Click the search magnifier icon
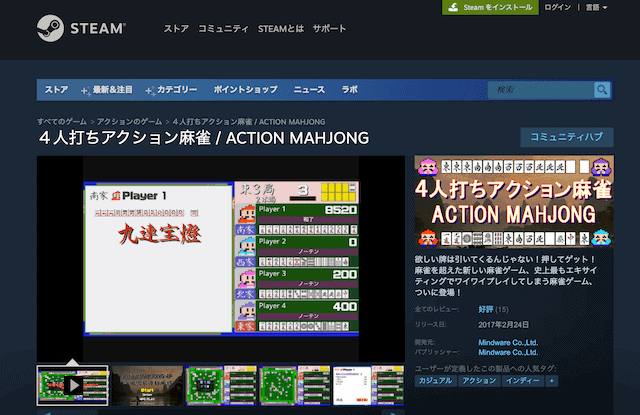The image size is (640, 415). point(602,89)
